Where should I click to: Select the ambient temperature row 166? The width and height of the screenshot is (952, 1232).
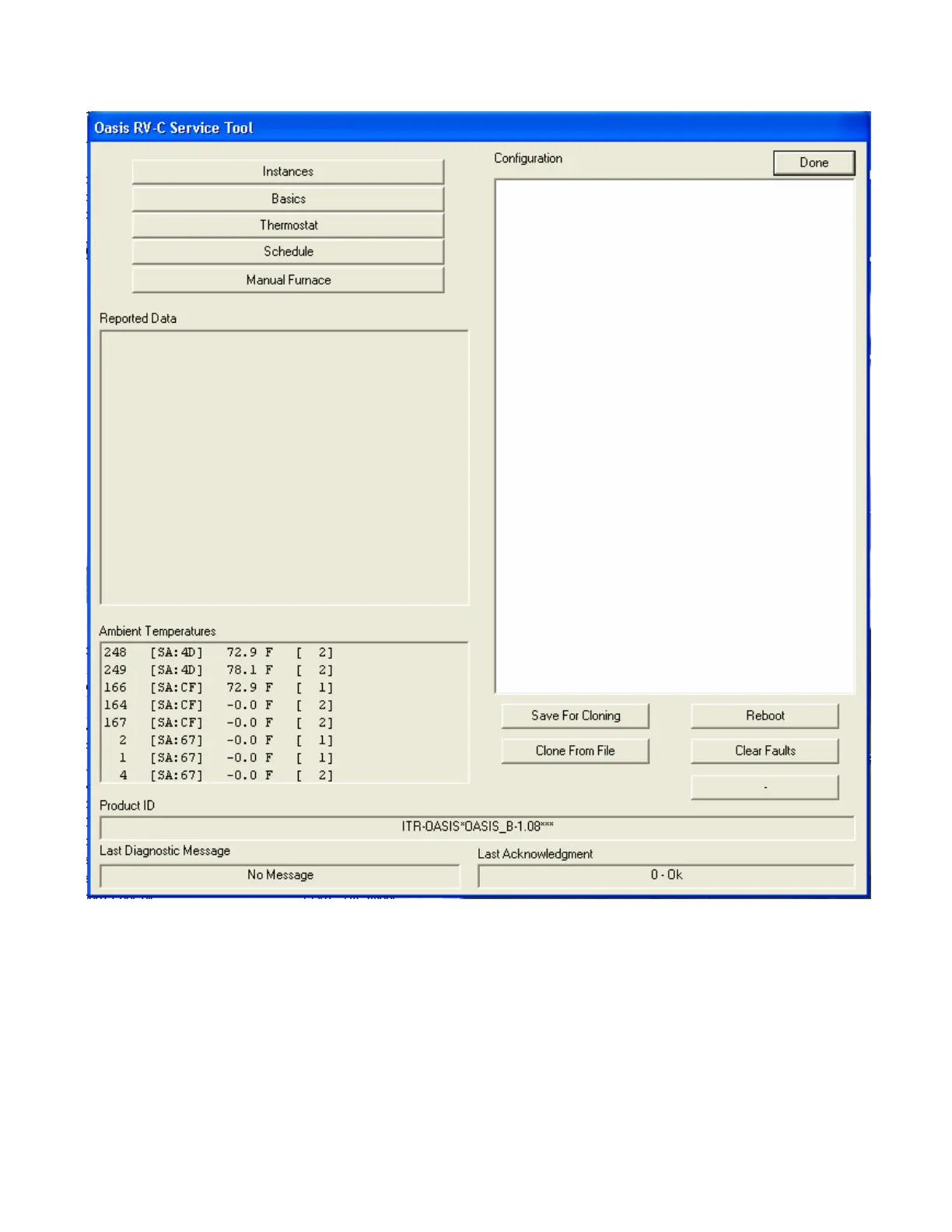click(219, 688)
